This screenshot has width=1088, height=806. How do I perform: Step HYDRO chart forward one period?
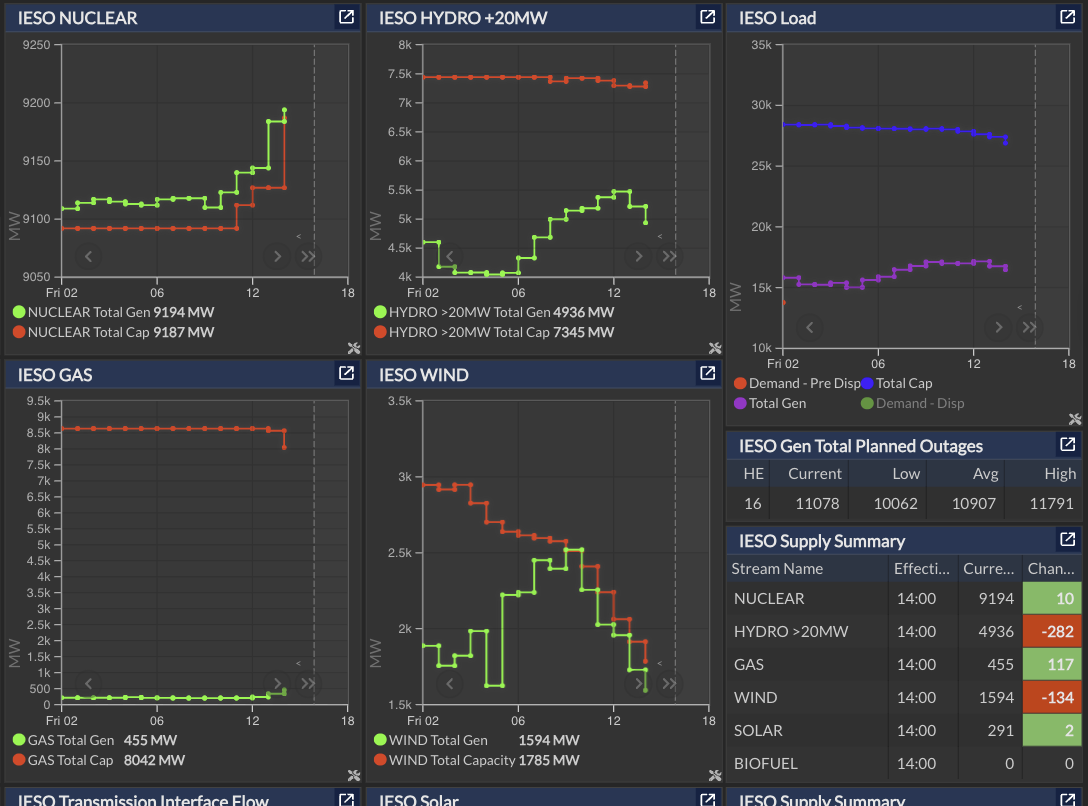tap(638, 257)
